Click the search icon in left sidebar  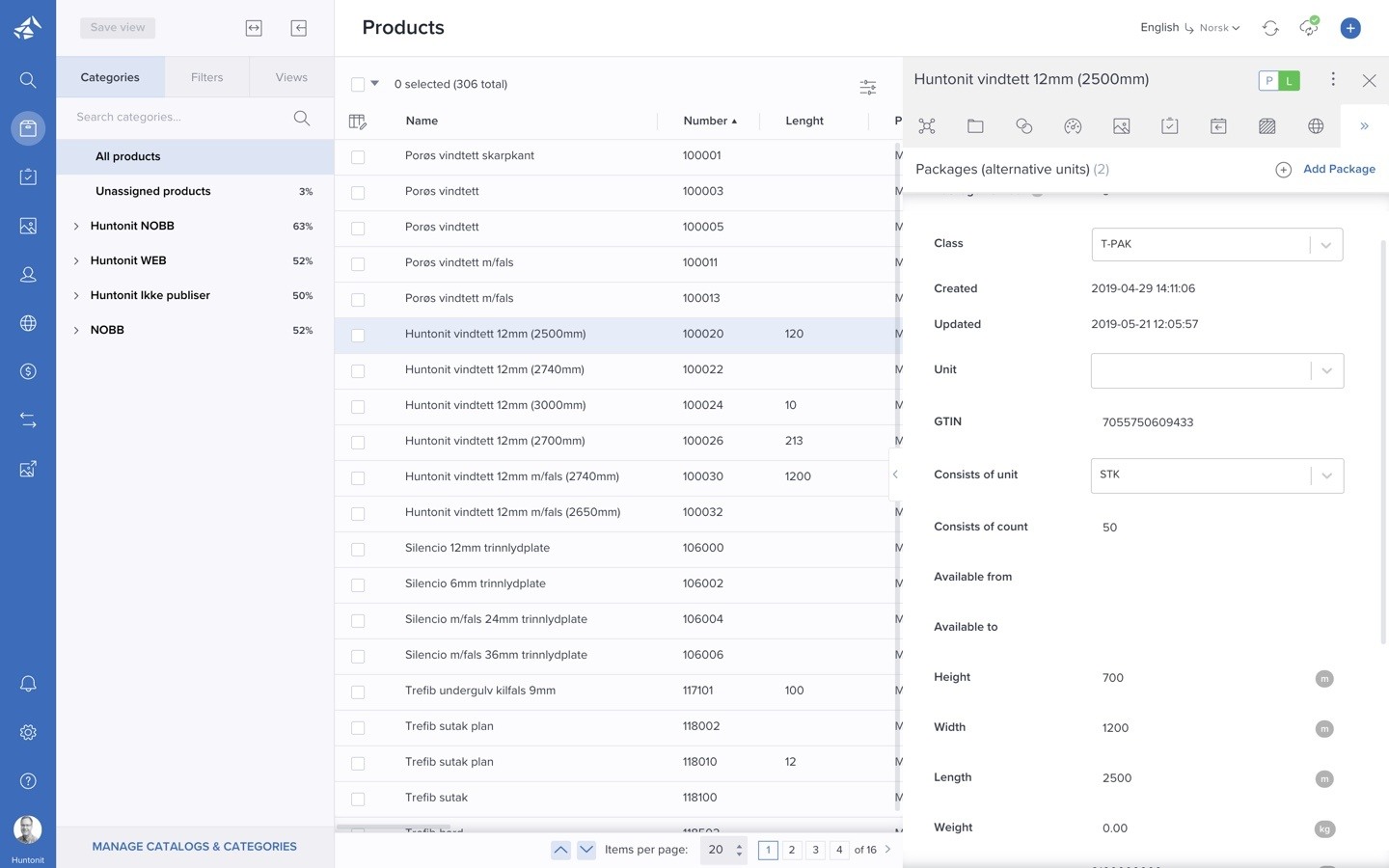pyautogui.click(x=28, y=80)
